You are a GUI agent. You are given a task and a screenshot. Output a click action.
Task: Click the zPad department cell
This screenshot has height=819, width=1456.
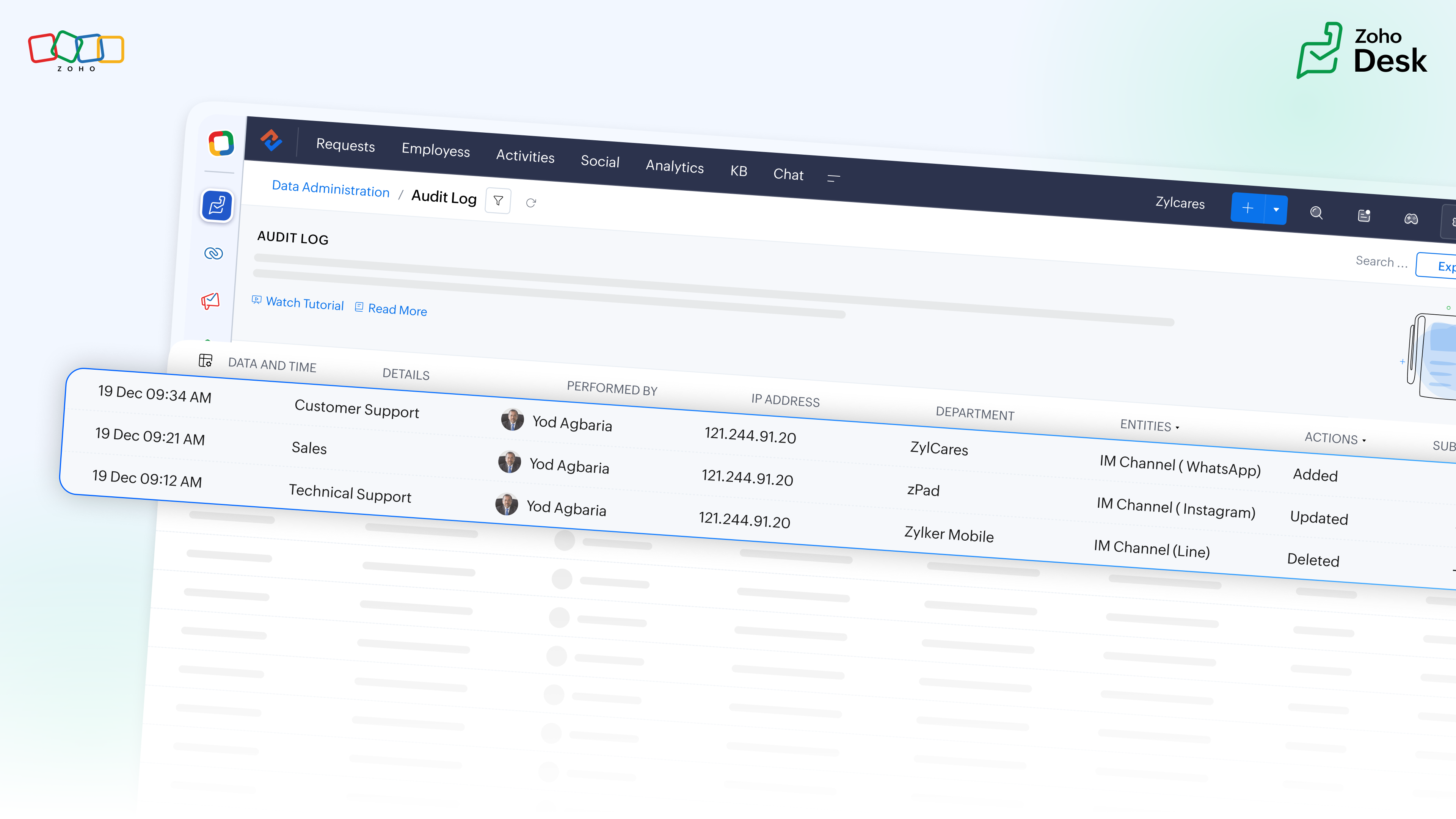923,490
